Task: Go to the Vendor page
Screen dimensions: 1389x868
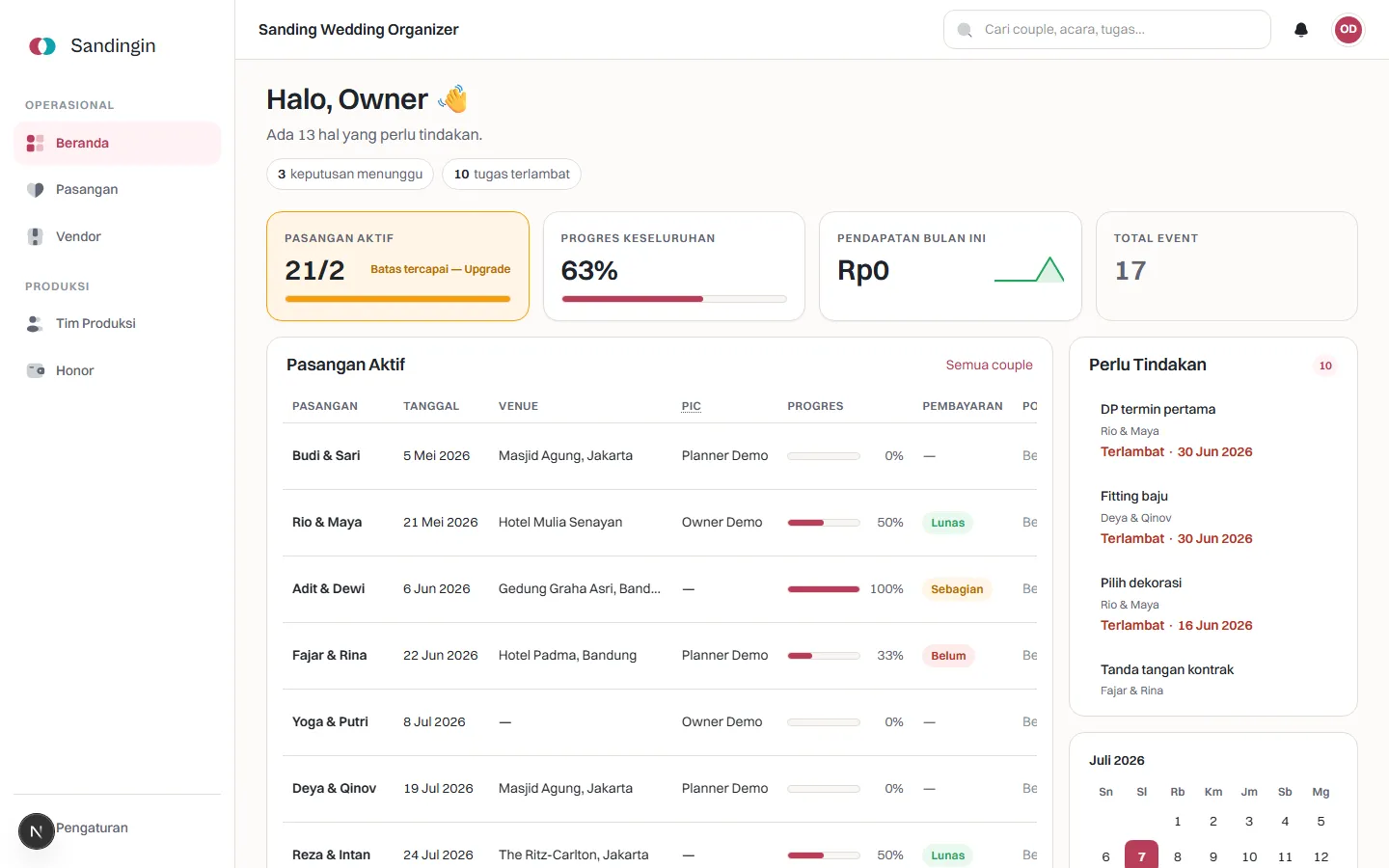Action: point(118,237)
